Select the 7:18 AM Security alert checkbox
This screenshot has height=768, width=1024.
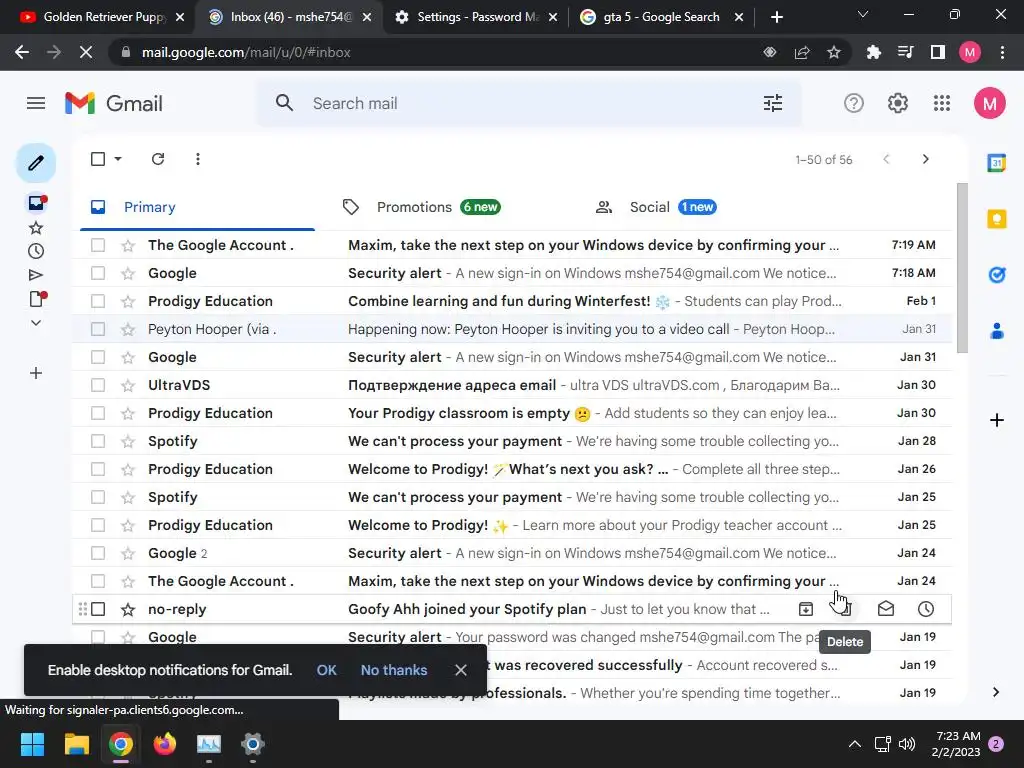[x=98, y=274]
